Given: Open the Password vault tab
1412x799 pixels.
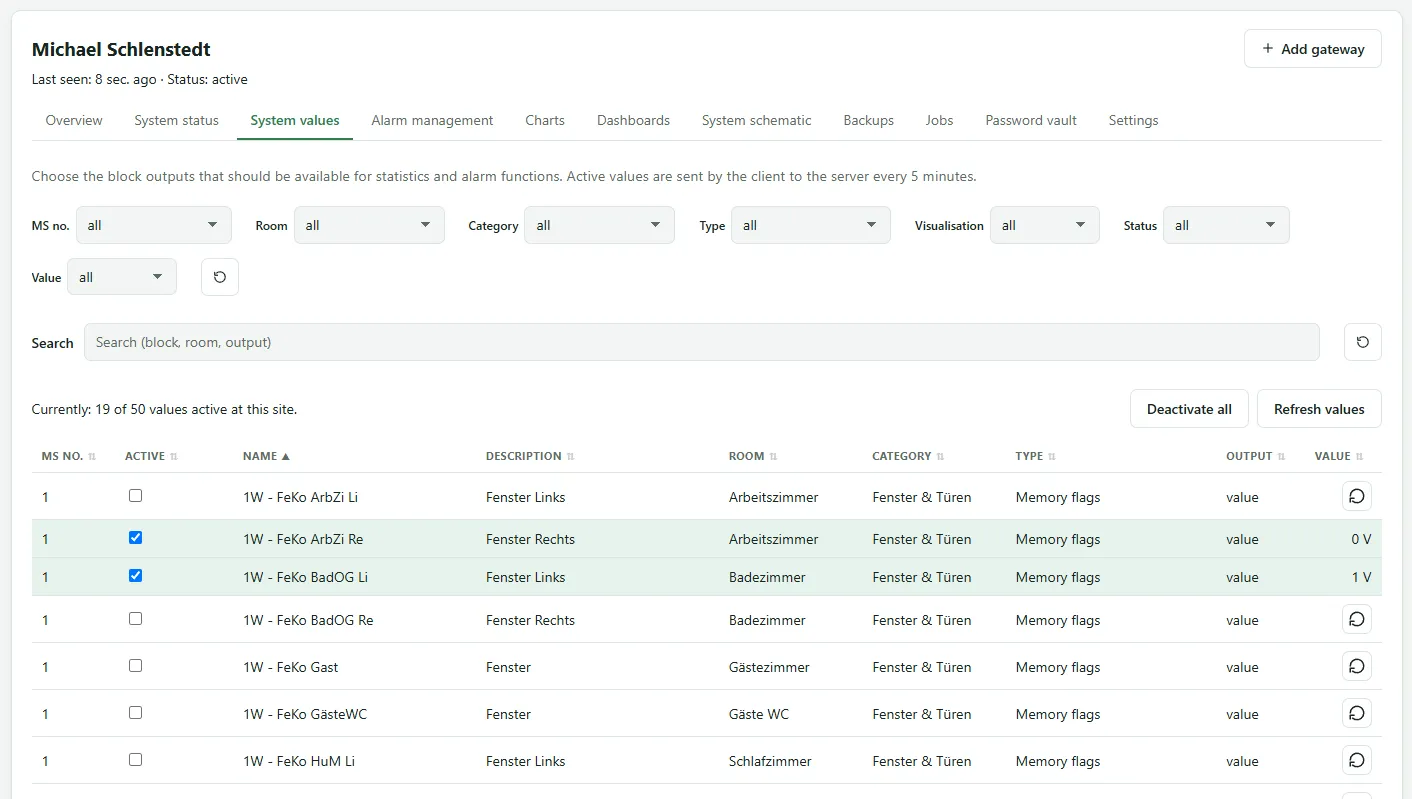Looking at the screenshot, I should [x=1031, y=120].
